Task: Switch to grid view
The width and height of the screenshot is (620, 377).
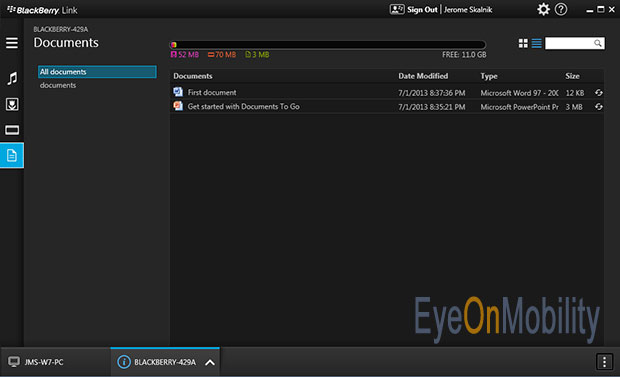Action: 523,43
